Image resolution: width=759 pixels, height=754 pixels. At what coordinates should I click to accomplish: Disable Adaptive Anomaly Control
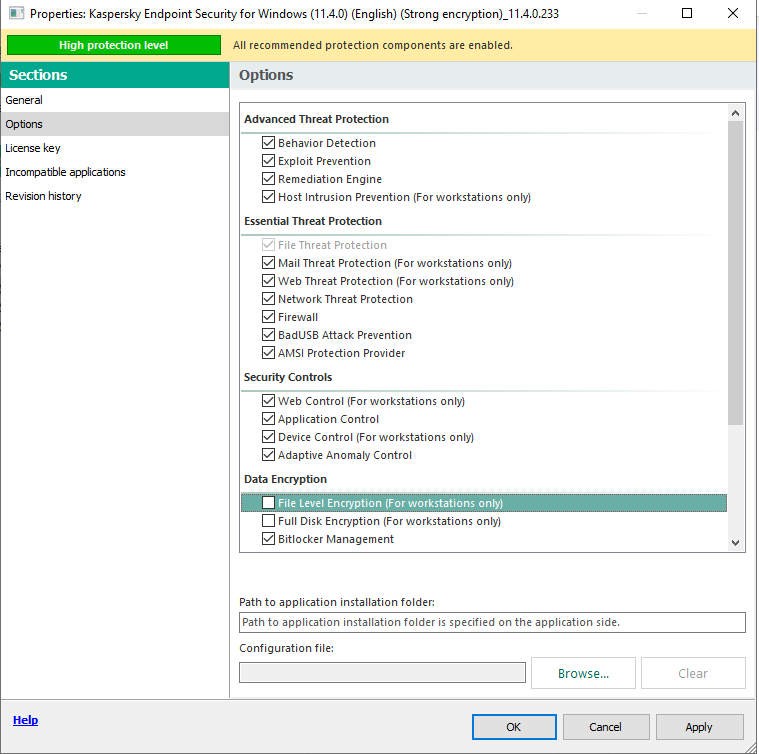pyautogui.click(x=268, y=454)
